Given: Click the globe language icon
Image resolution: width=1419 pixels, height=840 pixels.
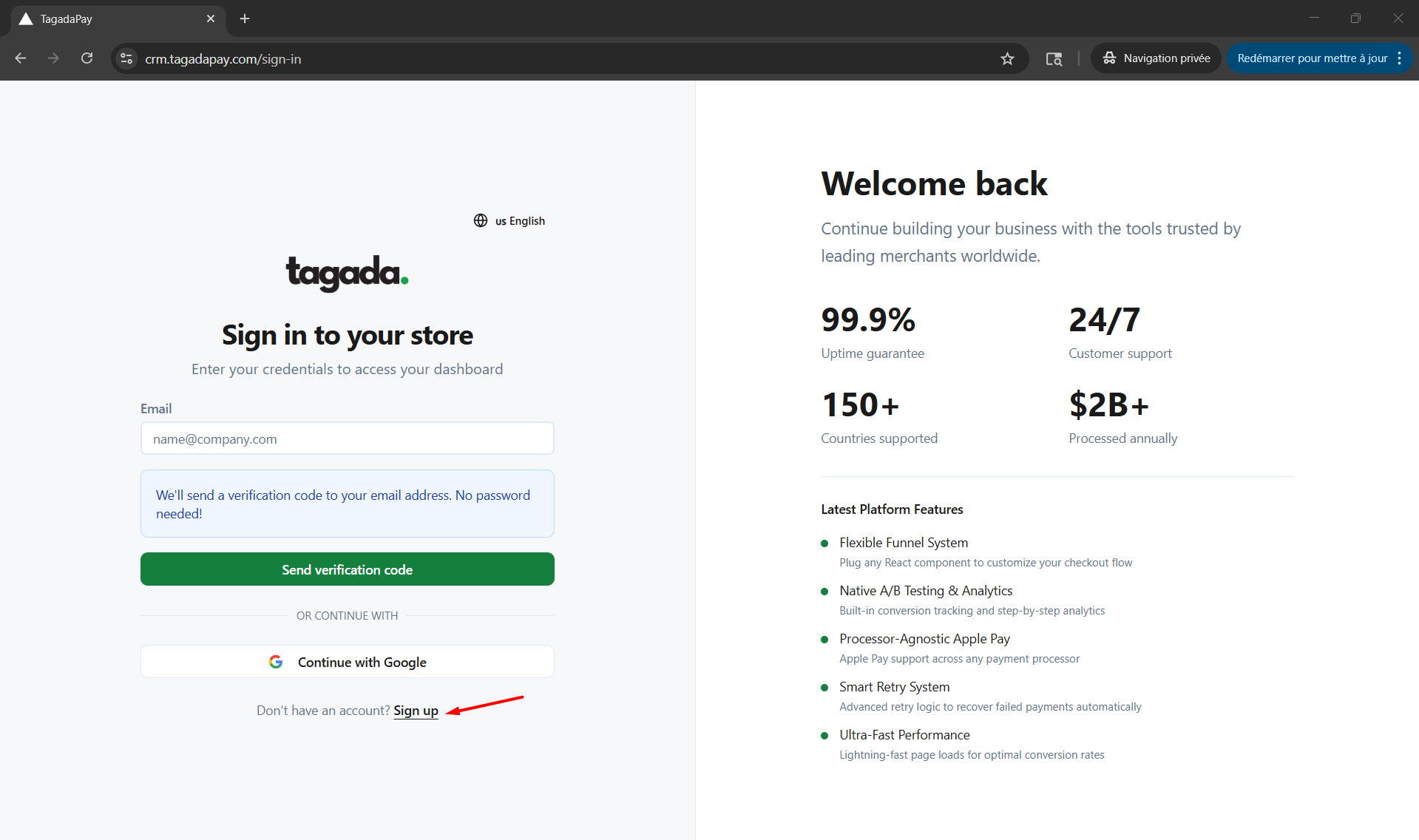Looking at the screenshot, I should pyautogui.click(x=481, y=220).
